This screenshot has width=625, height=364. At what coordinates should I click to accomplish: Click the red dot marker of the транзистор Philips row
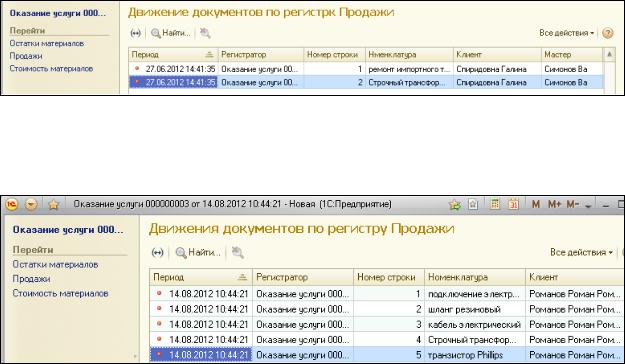(x=159, y=354)
